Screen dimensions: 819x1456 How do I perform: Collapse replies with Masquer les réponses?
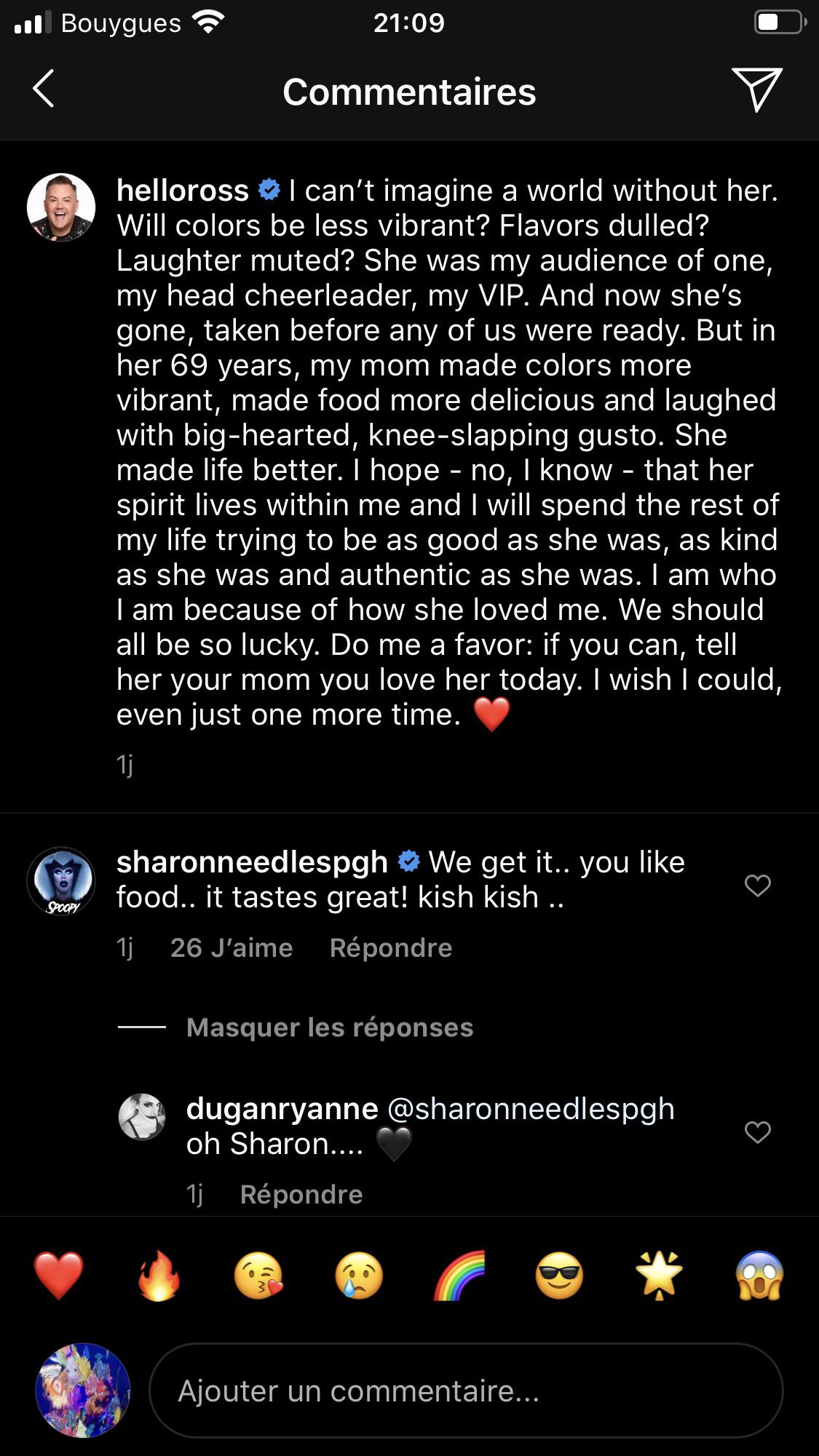[x=329, y=1027]
